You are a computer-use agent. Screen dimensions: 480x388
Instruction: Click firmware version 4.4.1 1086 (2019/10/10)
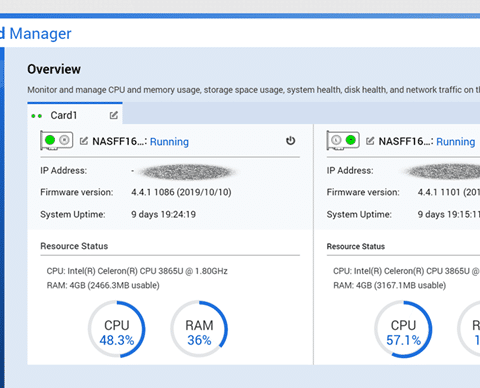pyautogui.click(x=181, y=192)
